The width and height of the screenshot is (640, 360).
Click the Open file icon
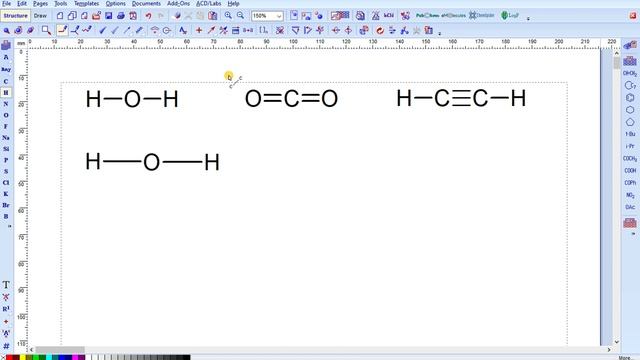pyautogui.click(x=96, y=16)
